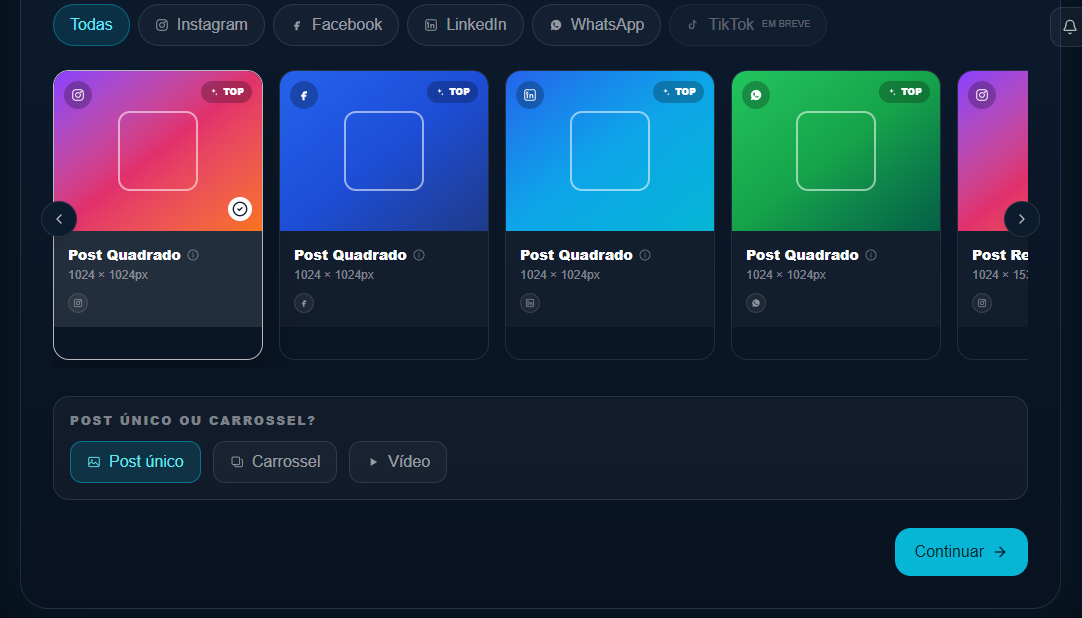Click small WhatsApp icon below the size text

click(x=756, y=303)
